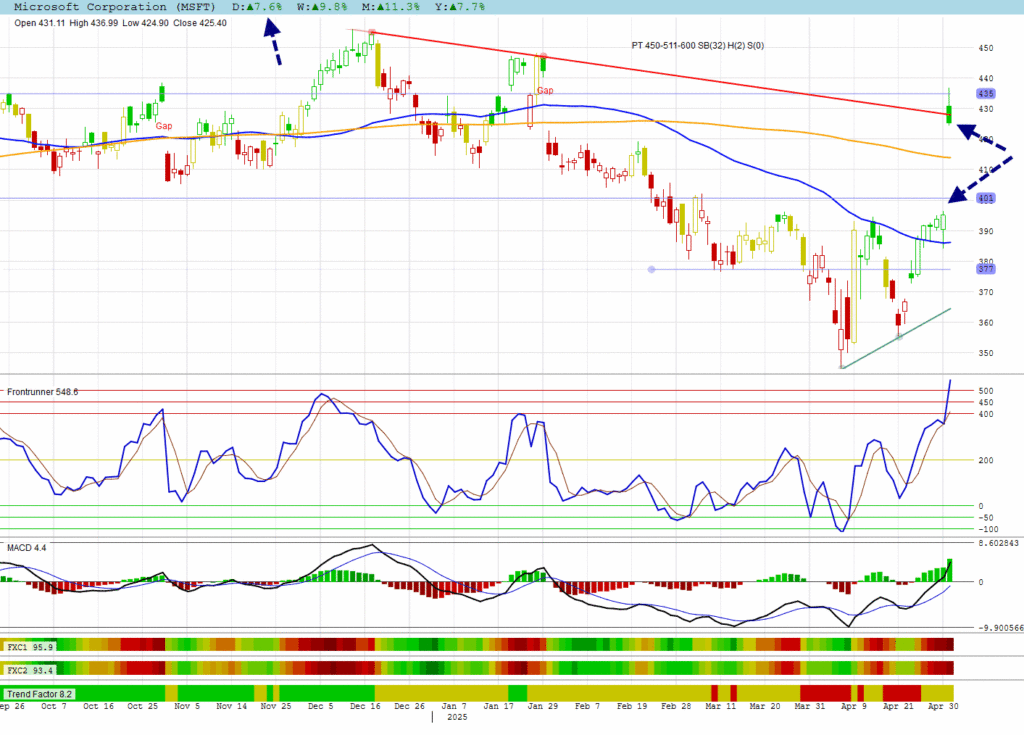Click the -9.900566 value on the MACD axis
1024x735 pixels.
[1000, 628]
